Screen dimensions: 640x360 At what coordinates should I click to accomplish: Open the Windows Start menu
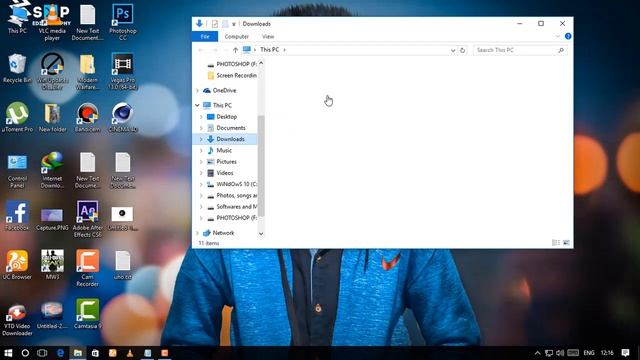point(8,353)
